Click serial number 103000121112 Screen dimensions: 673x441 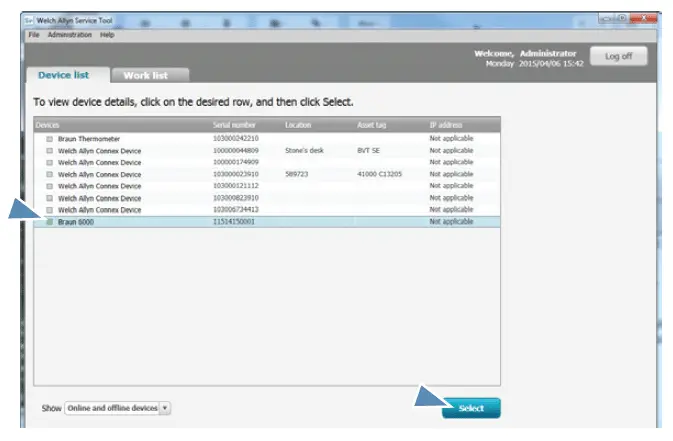point(236,186)
